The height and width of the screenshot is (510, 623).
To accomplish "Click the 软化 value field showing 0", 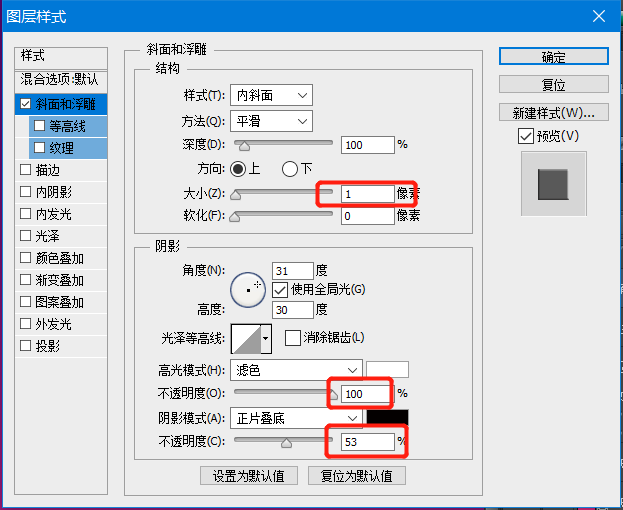I will coord(368,216).
